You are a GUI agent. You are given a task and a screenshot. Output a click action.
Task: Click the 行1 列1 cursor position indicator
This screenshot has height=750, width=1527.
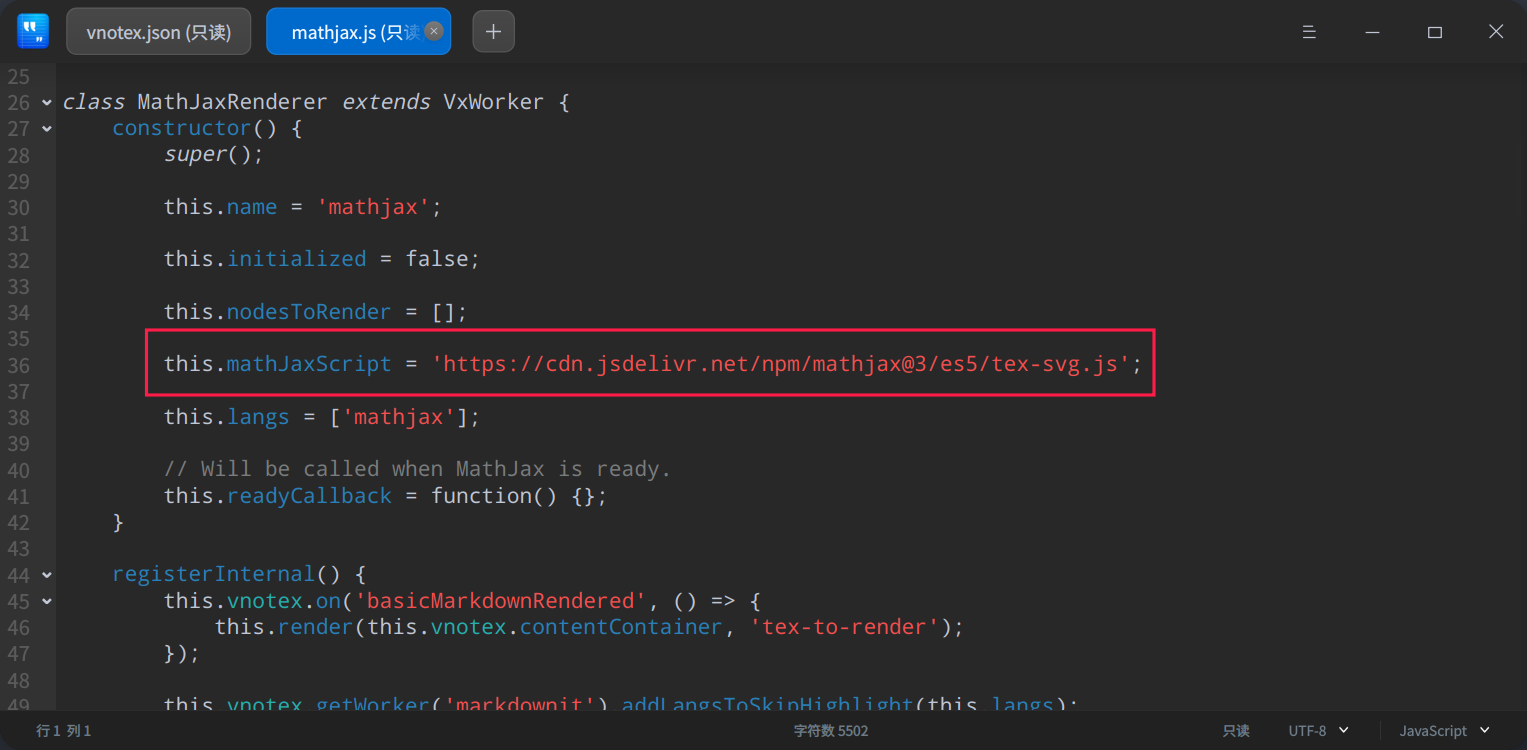coord(63,730)
